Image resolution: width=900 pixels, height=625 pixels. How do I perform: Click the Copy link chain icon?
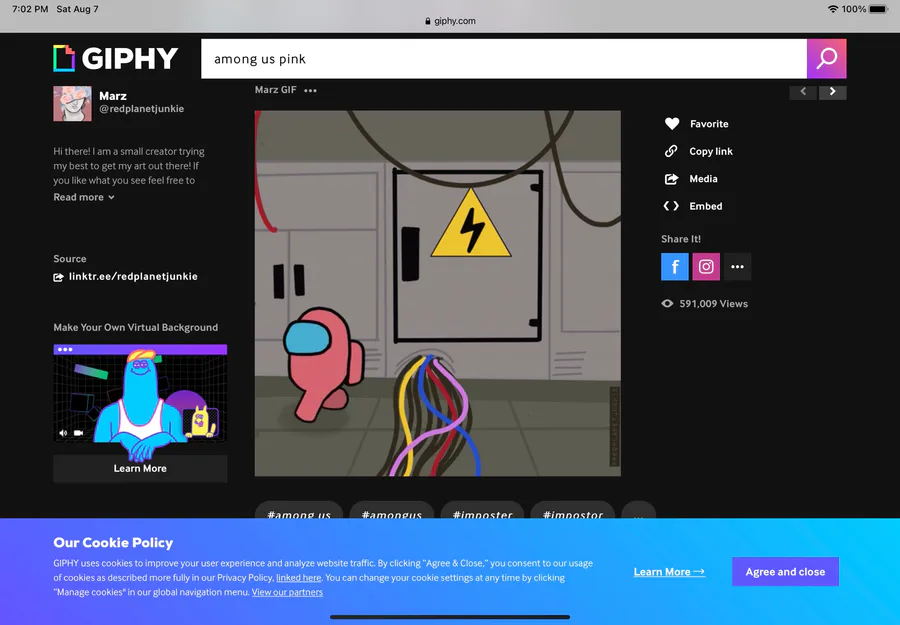[x=671, y=151]
